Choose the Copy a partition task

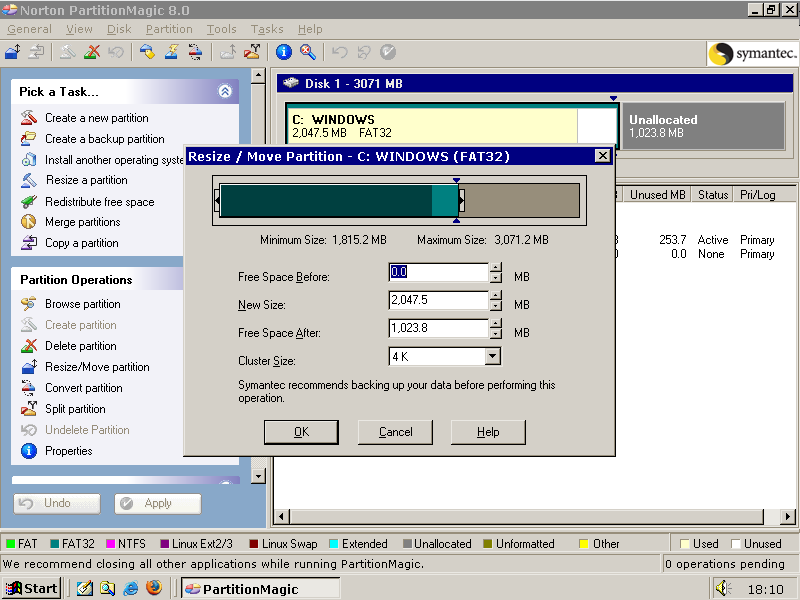click(70, 243)
